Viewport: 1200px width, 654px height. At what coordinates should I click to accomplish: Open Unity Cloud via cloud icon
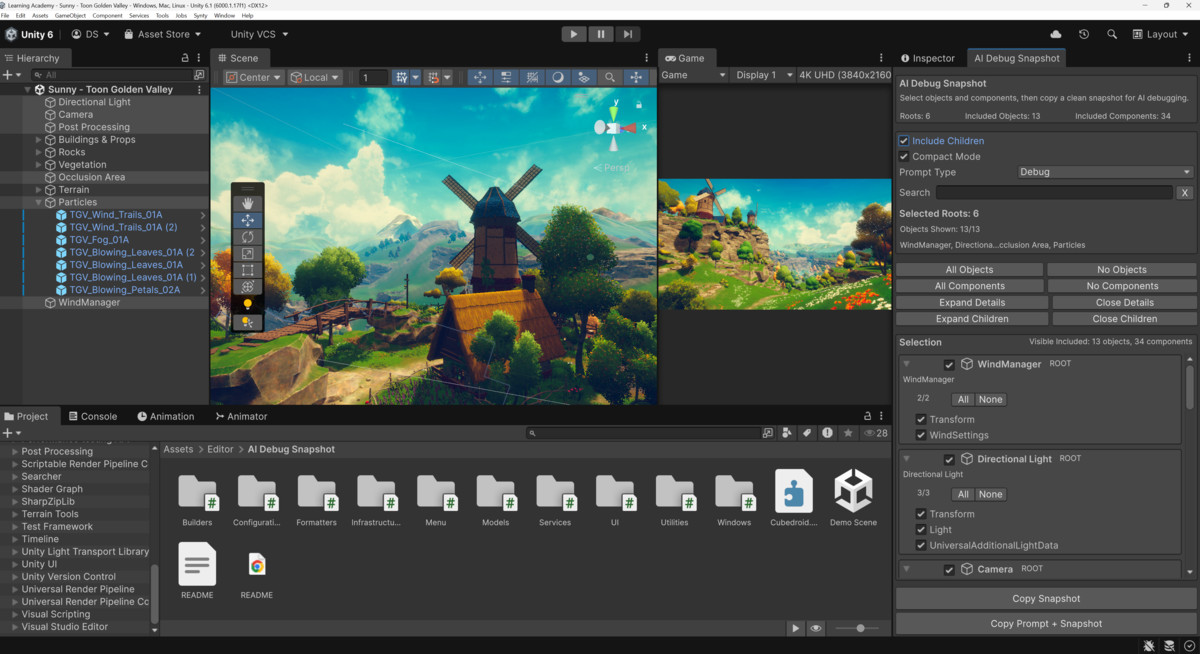coord(1056,34)
